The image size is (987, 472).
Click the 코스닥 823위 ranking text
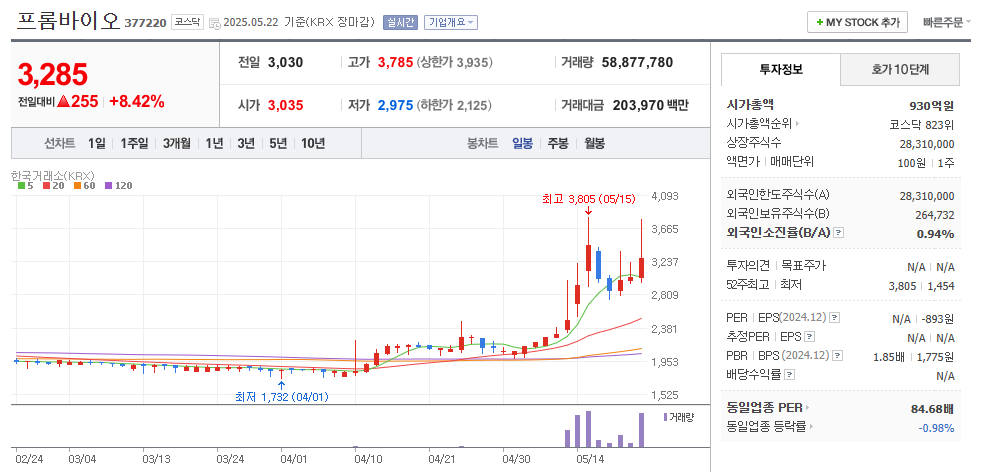coord(922,124)
